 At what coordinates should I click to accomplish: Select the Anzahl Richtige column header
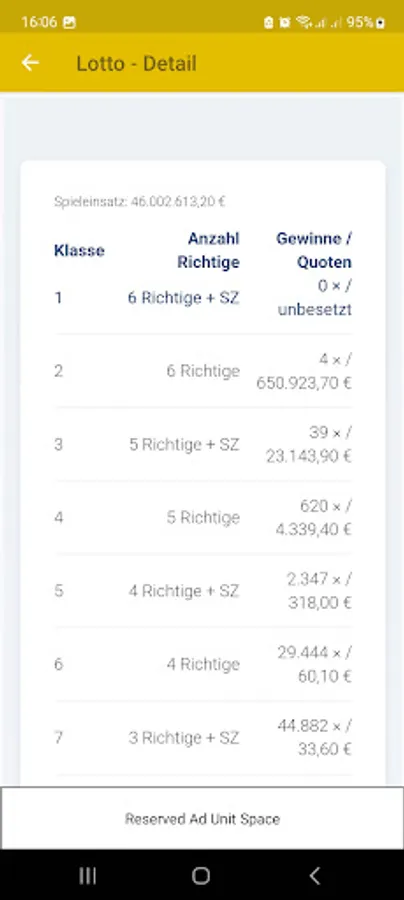(208, 250)
